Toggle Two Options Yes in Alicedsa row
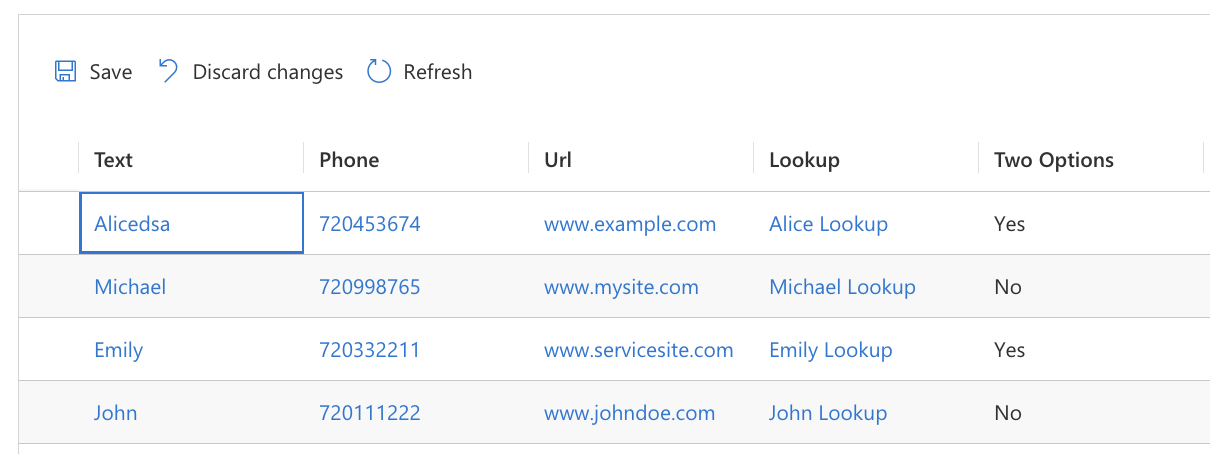Screen dimensions: 1210x454 1010,224
